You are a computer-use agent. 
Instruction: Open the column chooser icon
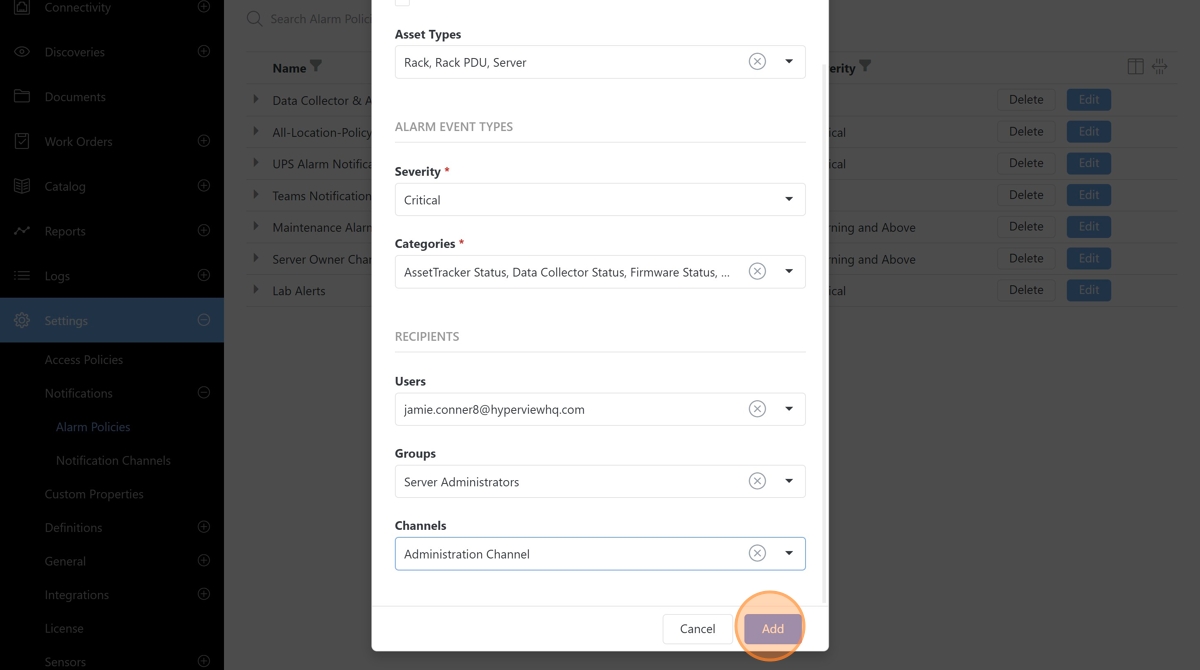(1135, 67)
